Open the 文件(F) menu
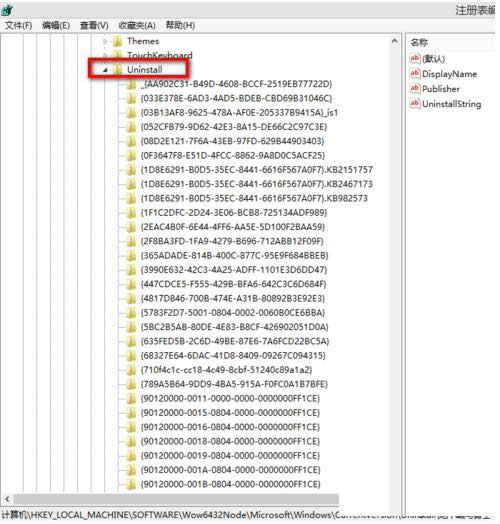 (x=19, y=25)
